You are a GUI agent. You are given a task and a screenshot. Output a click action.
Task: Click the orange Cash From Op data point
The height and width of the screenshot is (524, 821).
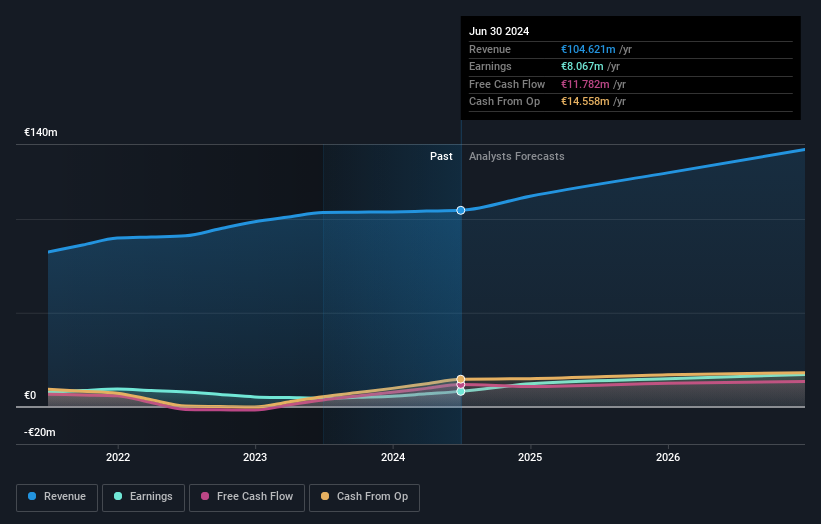click(460, 379)
